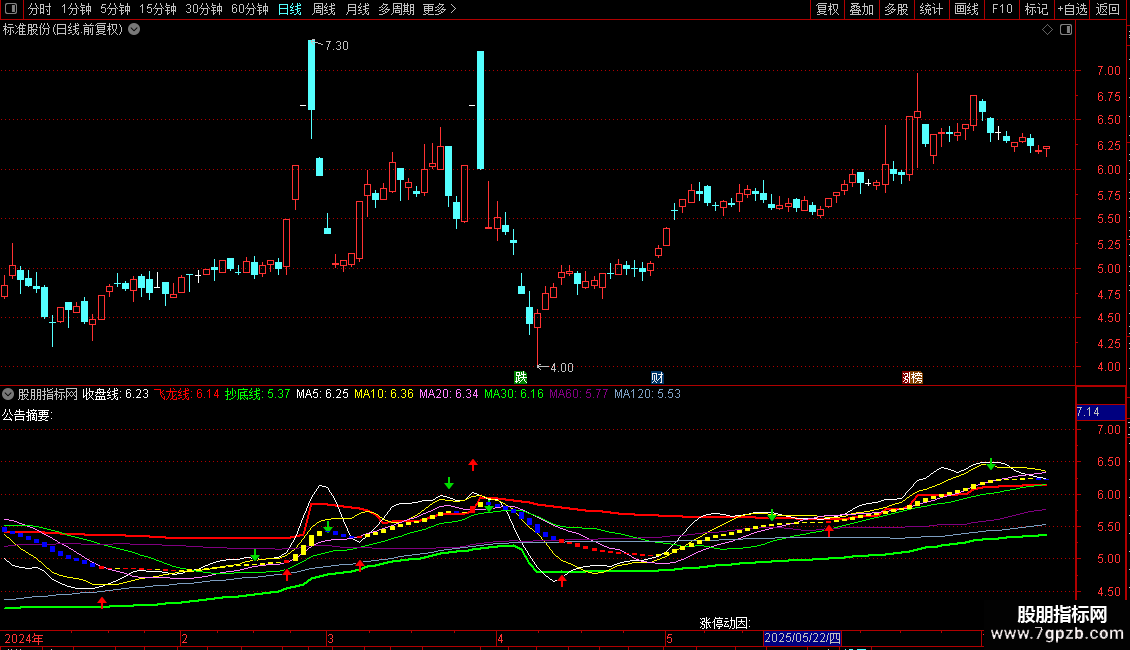Click the green 跌 event marker
Viewport: 1130px width, 650px height.
tap(520, 378)
